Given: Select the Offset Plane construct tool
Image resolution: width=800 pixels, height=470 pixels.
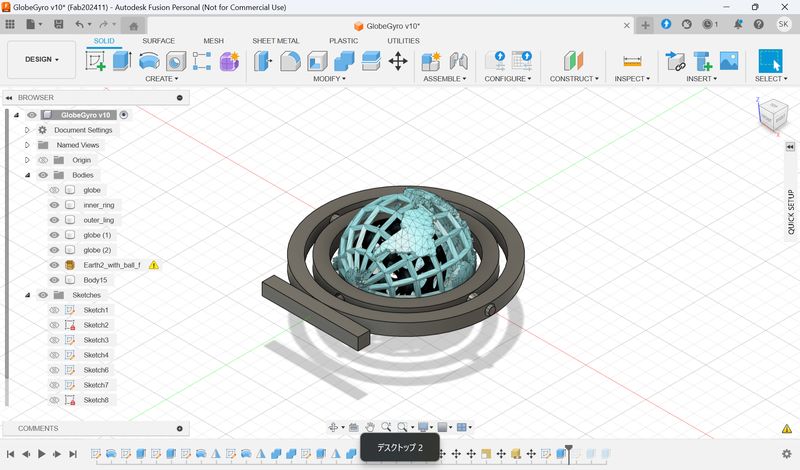Looking at the screenshot, I should click(x=573, y=61).
